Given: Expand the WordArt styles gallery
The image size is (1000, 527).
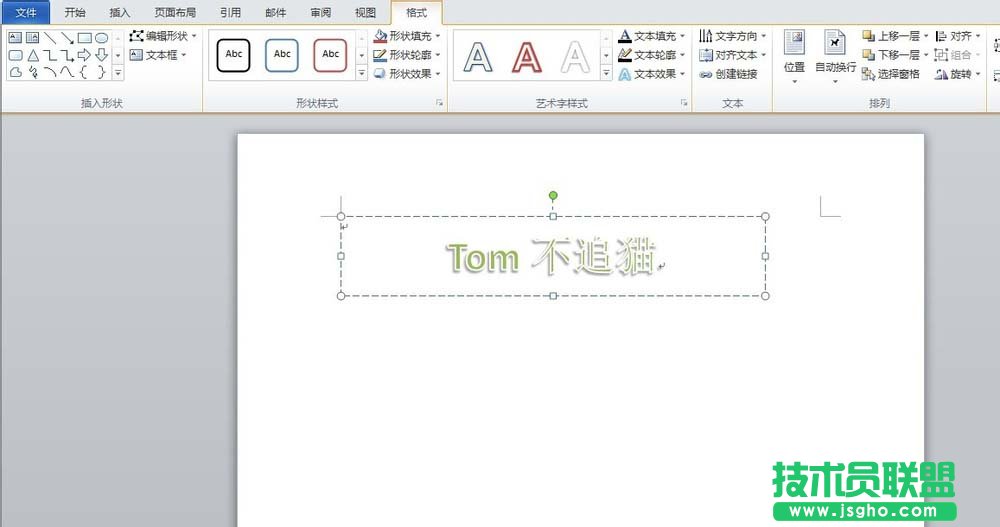Looking at the screenshot, I should 607,73.
